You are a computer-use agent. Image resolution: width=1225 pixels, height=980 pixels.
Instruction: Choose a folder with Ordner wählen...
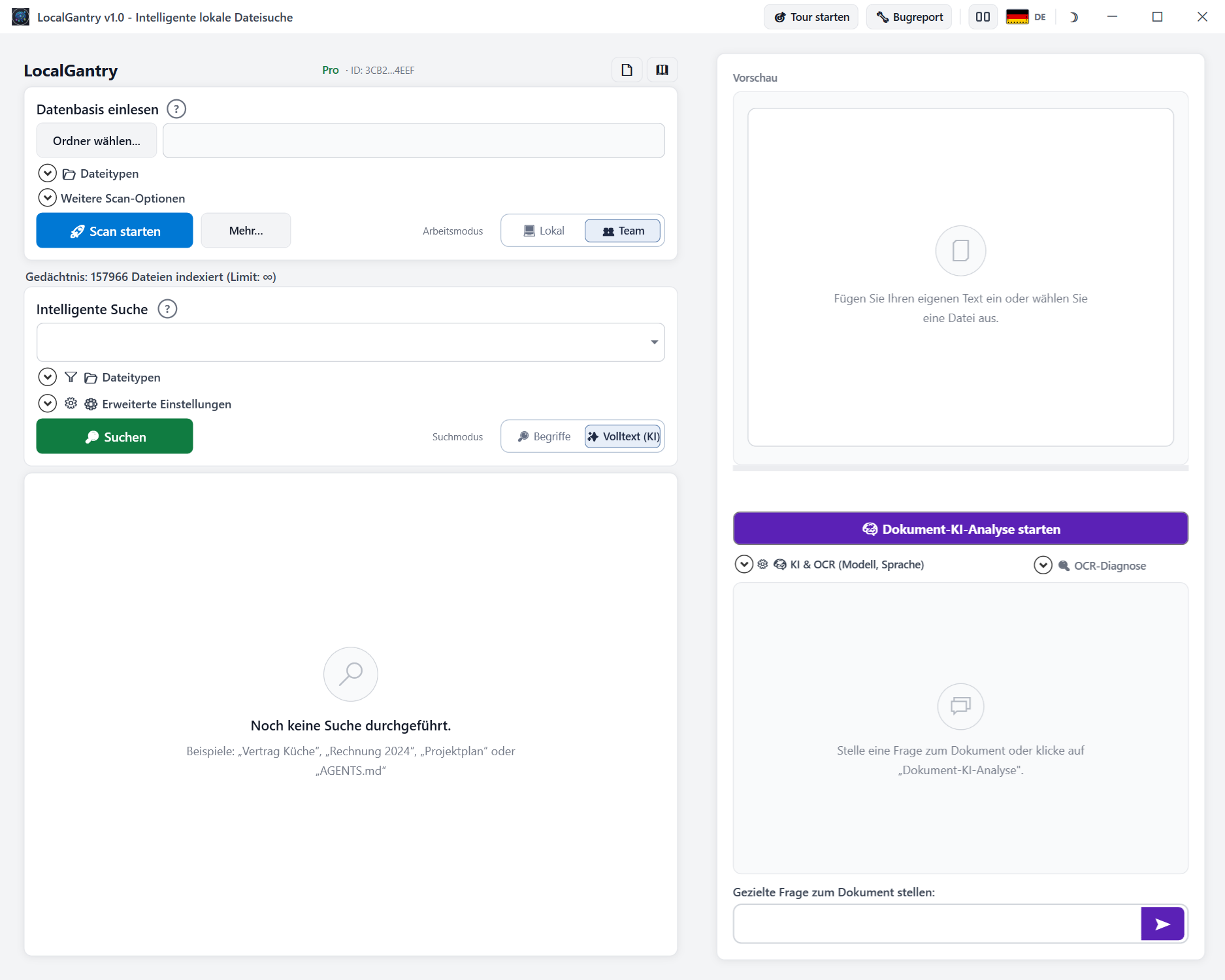point(97,140)
